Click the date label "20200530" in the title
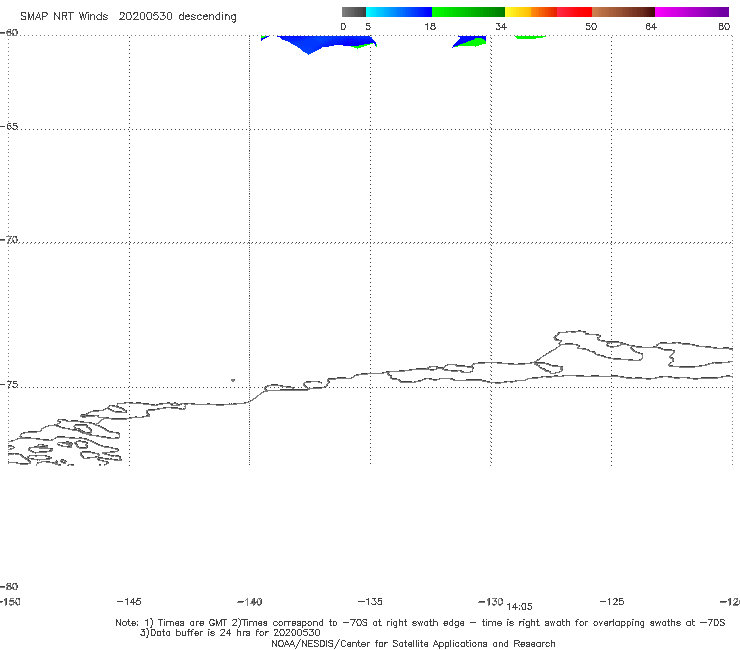740x650 pixels. 145,16
